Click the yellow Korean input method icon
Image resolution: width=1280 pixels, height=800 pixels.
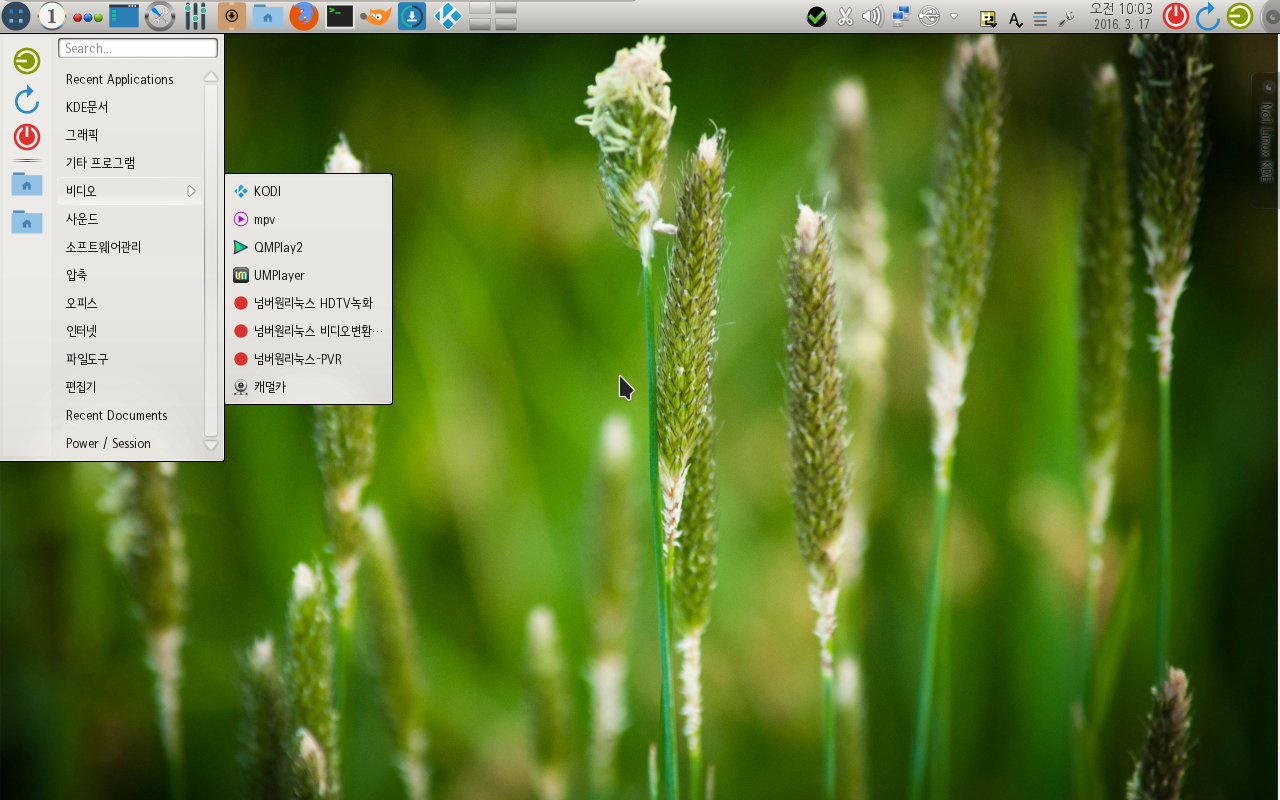(988, 18)
